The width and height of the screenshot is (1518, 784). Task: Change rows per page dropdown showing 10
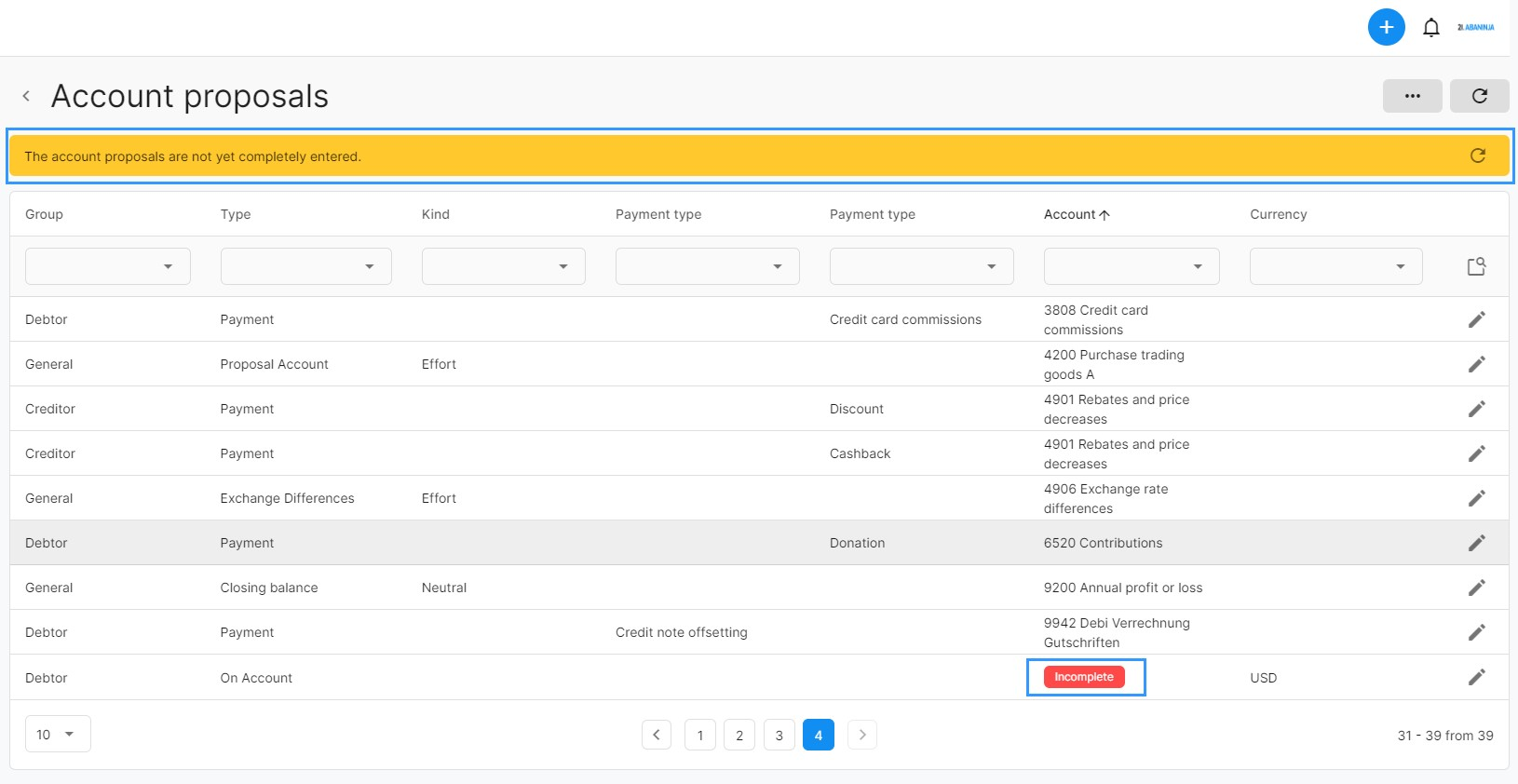[x=58, y=734]
